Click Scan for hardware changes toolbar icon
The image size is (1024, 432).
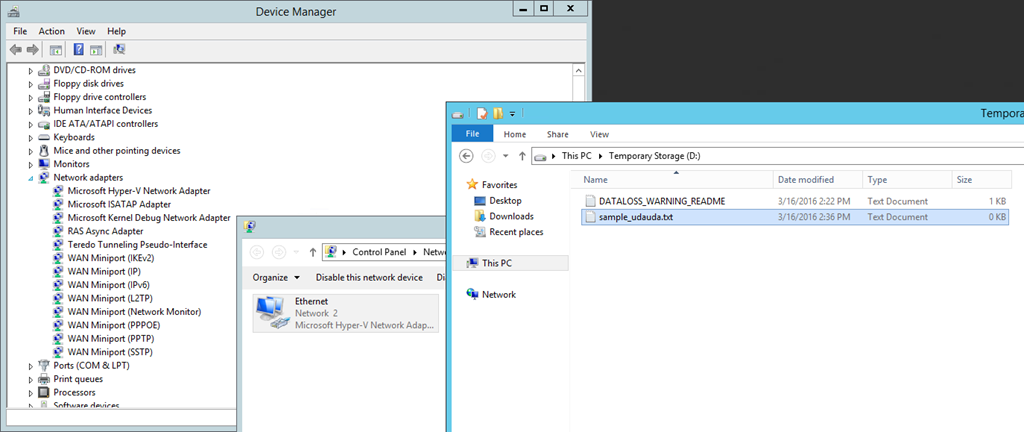pos(119,49)
